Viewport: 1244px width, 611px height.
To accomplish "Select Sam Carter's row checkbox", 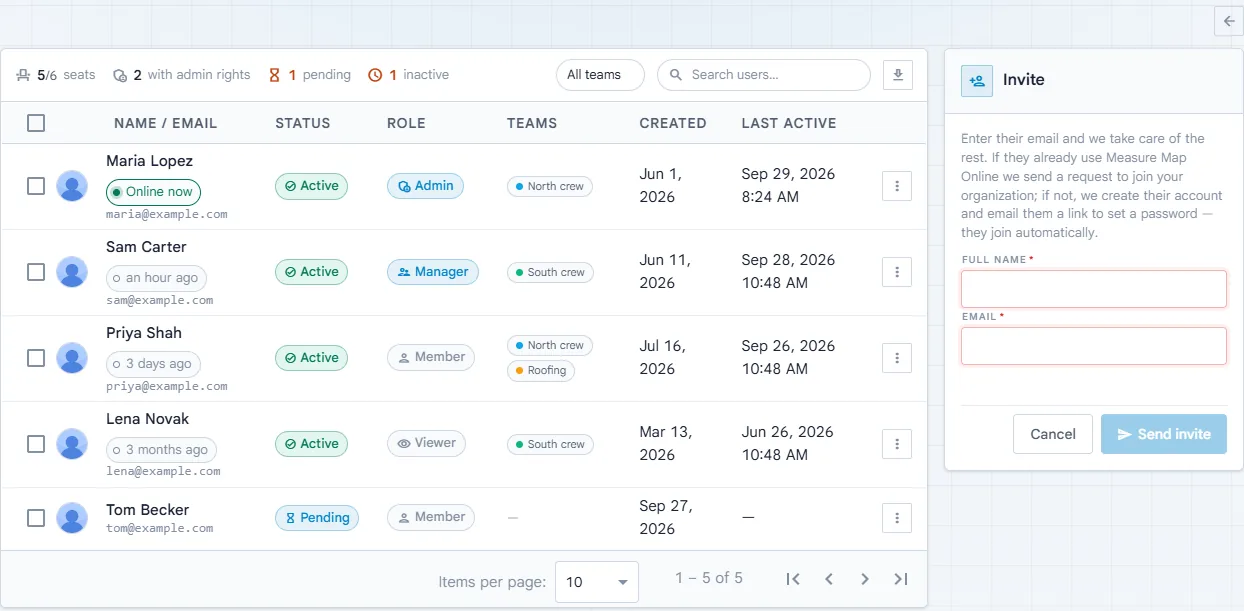I will (x=36, y=272).
